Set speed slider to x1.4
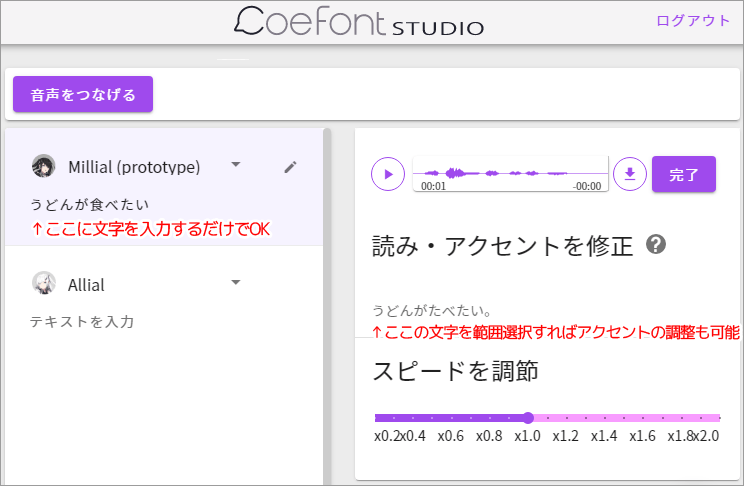This screenshot has width=744, height=486. tap(604, 418)
